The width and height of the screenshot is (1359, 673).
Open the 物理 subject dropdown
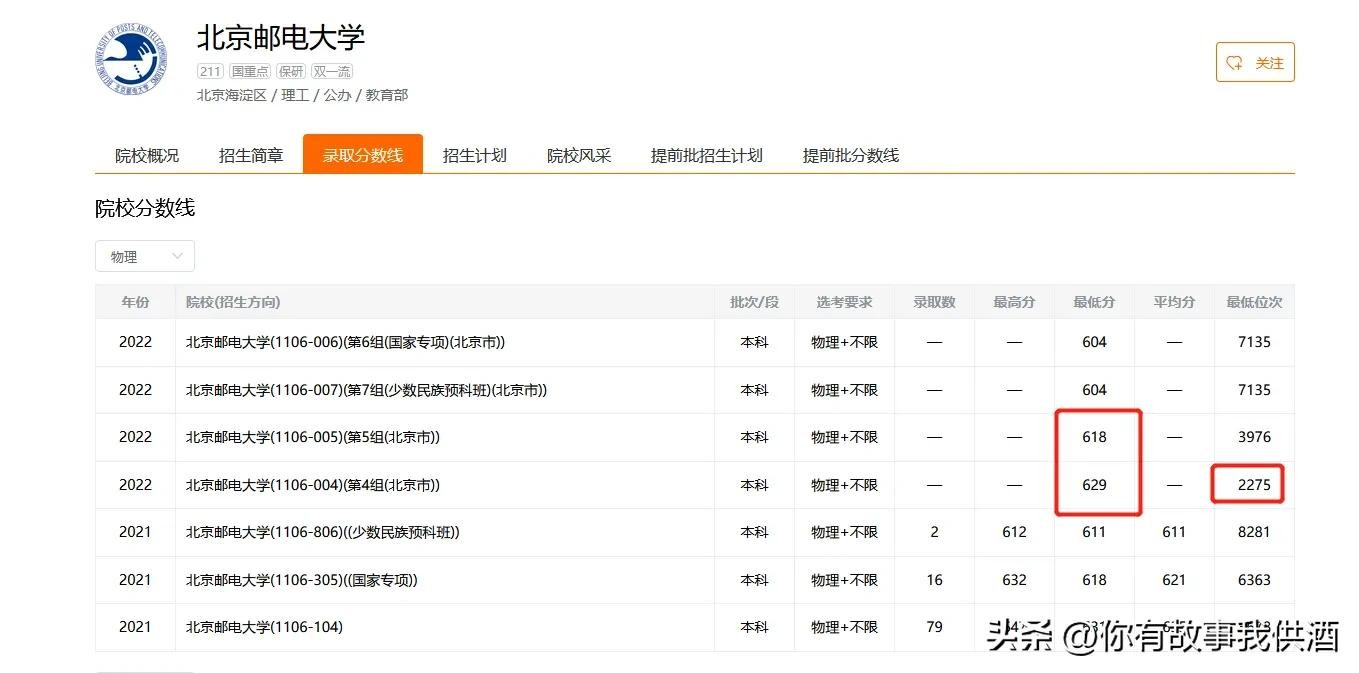tap(145, 256)
